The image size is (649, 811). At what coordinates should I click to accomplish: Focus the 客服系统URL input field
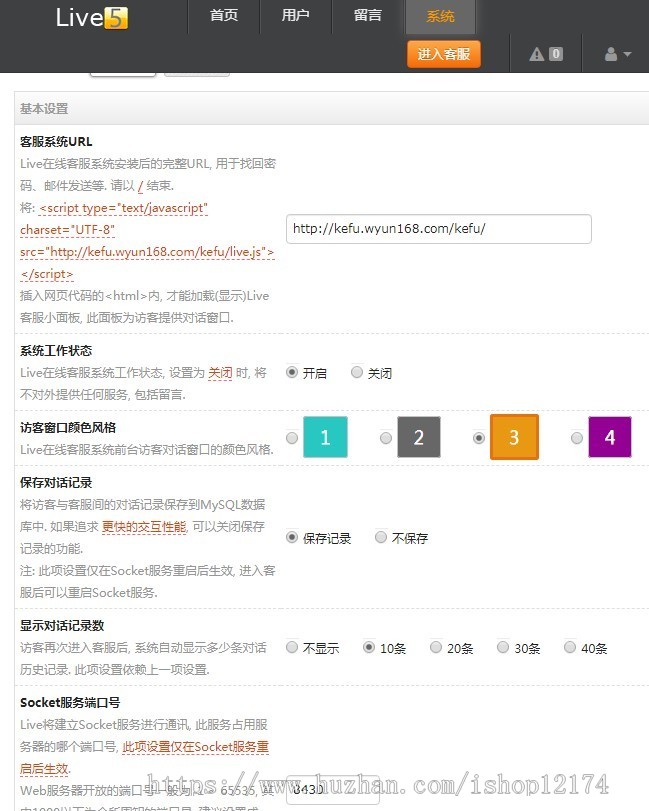click(x=439, y=229)
